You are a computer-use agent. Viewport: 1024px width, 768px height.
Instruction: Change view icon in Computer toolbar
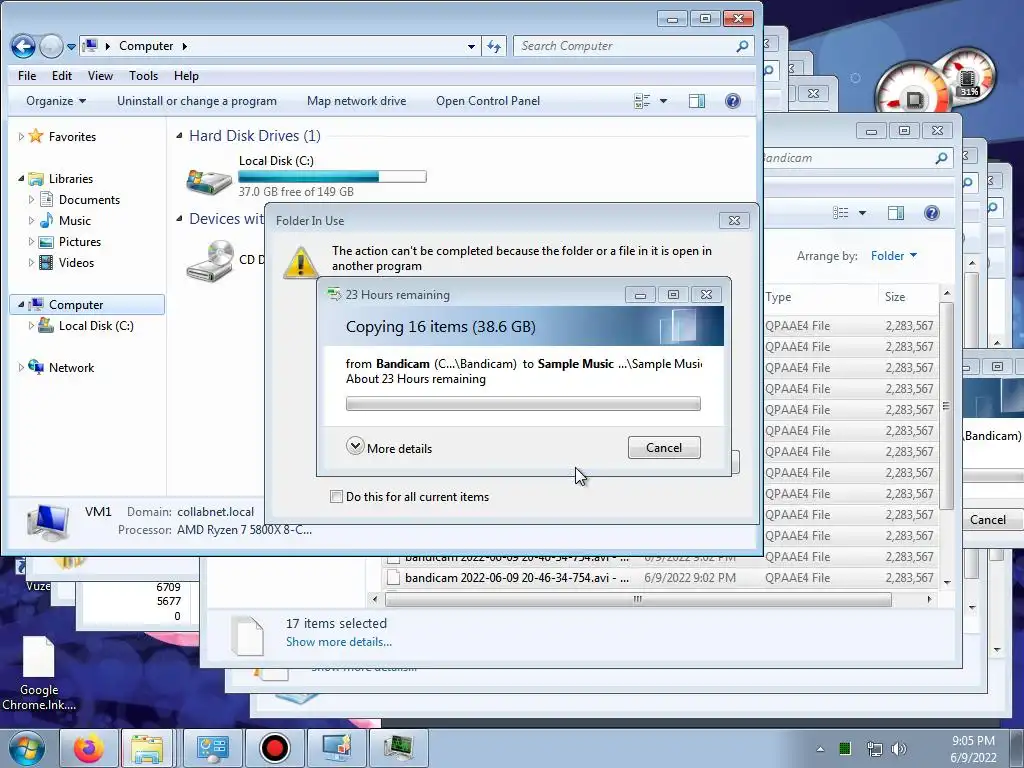[642, 101]
